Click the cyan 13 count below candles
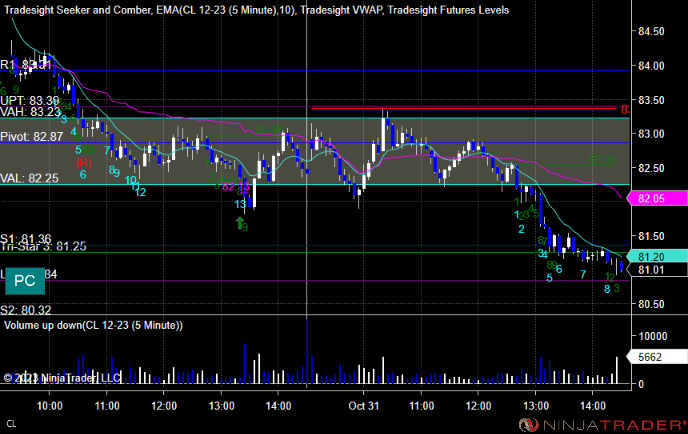Screen dimensions: 688x434 pos(240,204)
